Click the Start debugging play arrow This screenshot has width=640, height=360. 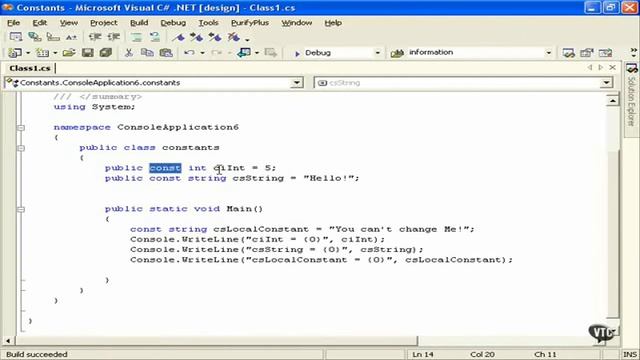coord(297,53)
